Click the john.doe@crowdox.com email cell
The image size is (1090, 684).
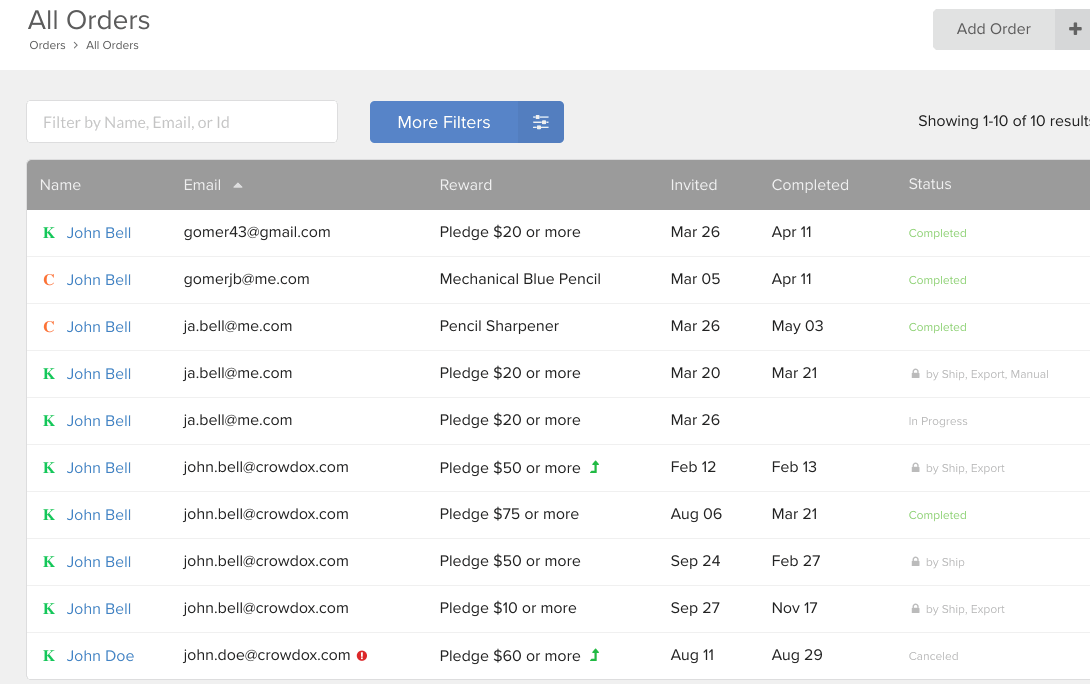(x=267, y=655)
